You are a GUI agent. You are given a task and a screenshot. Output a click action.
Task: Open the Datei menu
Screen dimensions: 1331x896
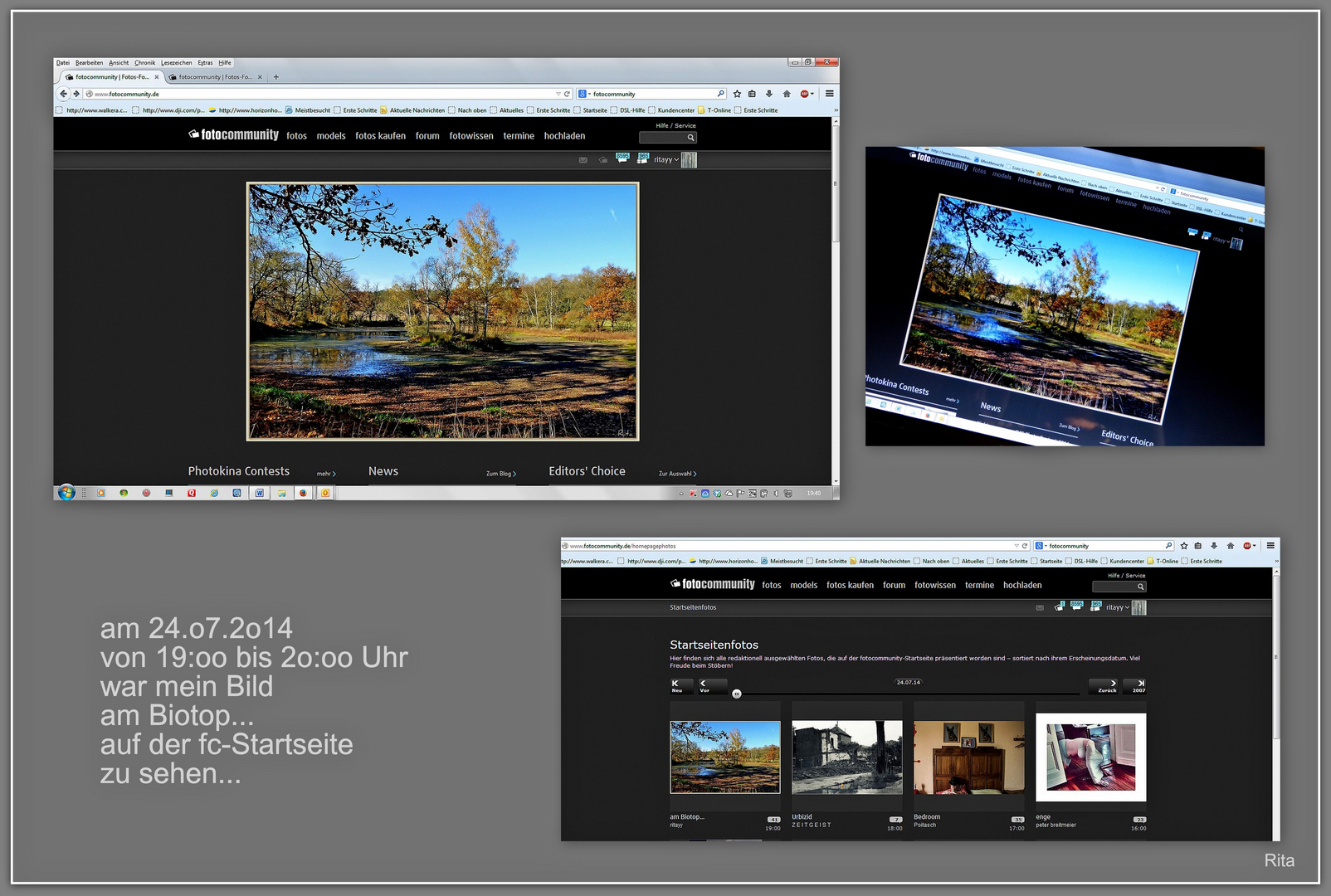coord(63,63)
